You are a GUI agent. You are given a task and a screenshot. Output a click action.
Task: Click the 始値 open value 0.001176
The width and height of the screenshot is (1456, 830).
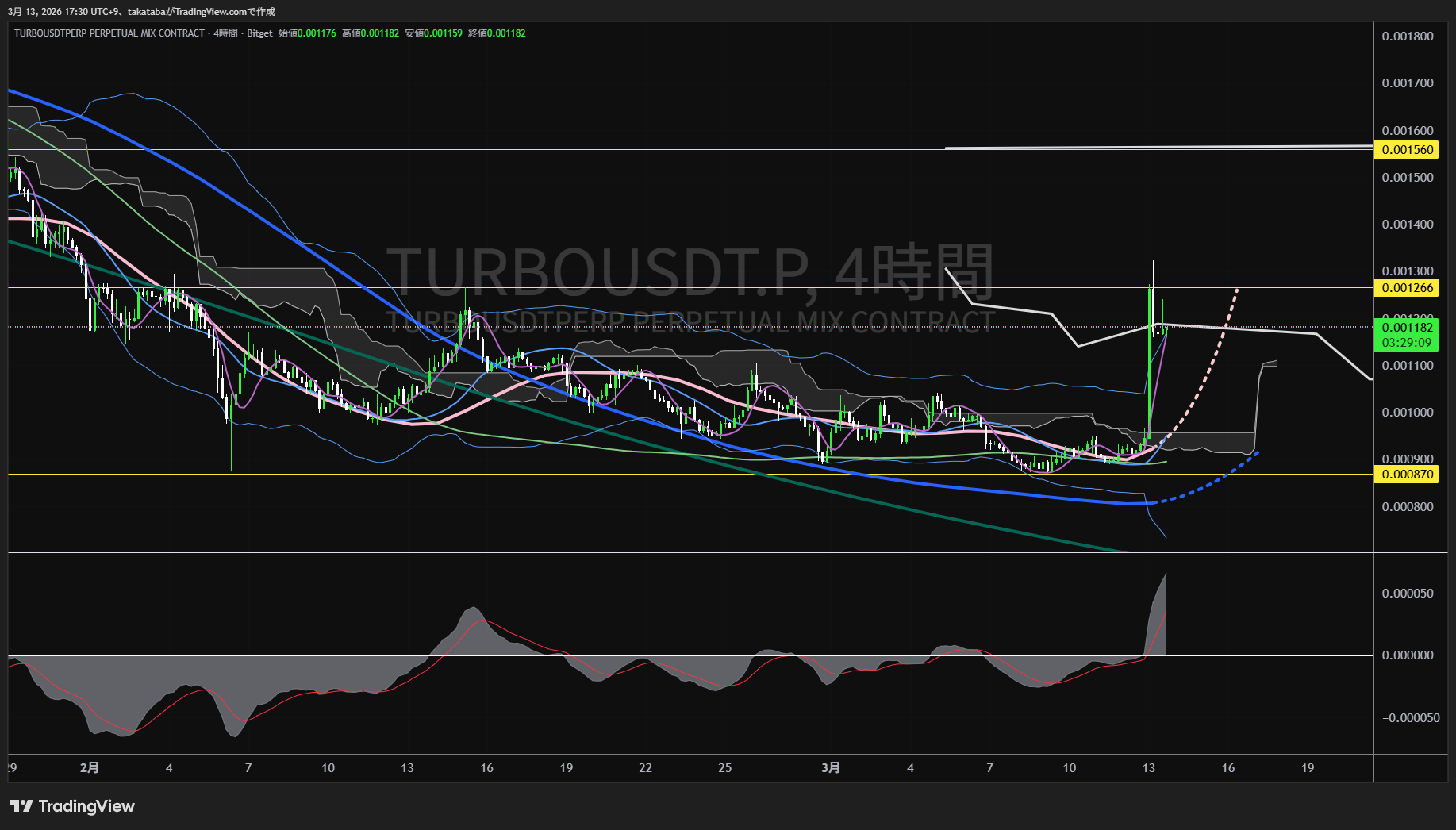point(317,33)
